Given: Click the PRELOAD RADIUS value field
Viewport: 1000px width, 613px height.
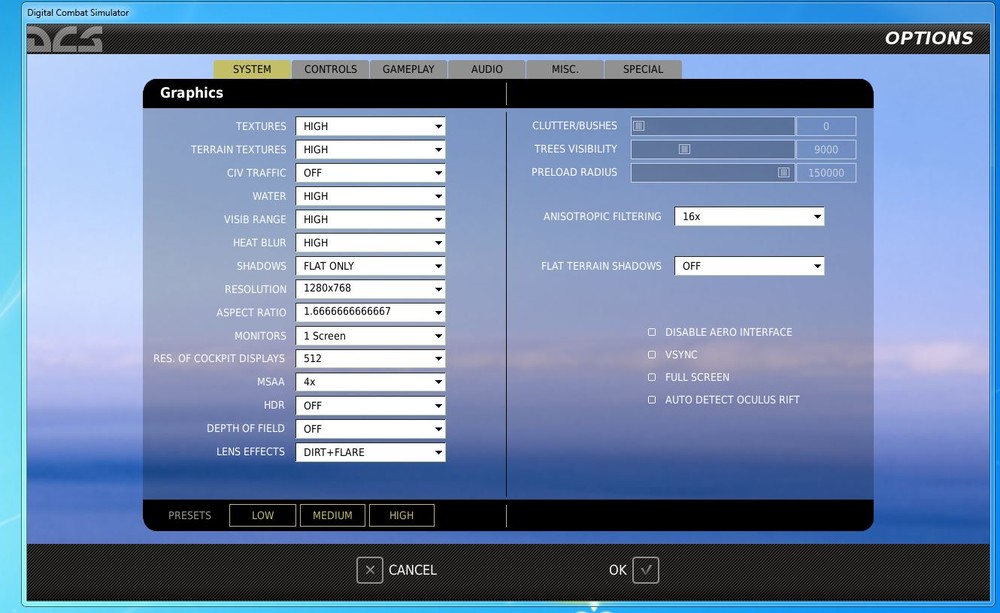Looking at the screenshot, I should point(826,173).
